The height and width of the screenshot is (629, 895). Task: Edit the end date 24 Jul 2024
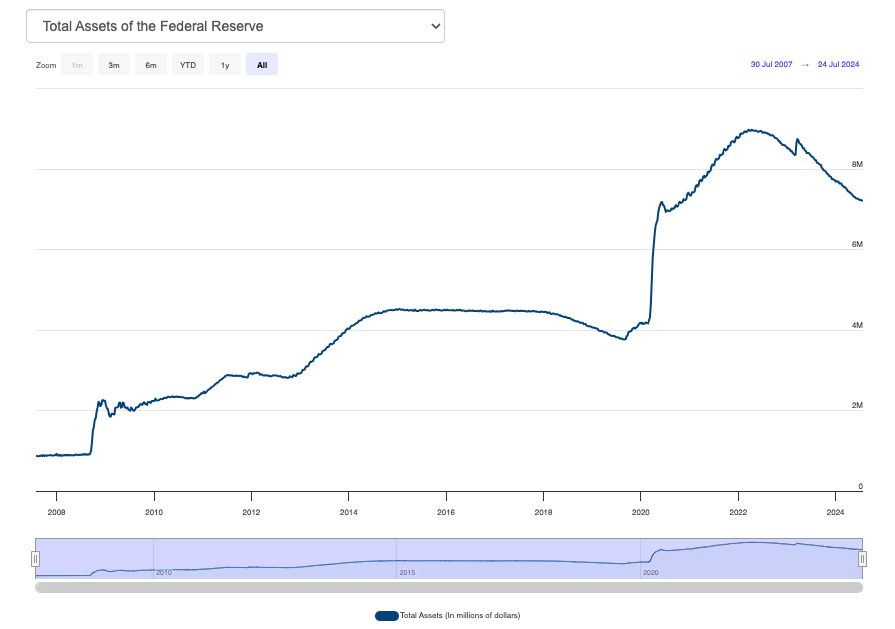838,65
